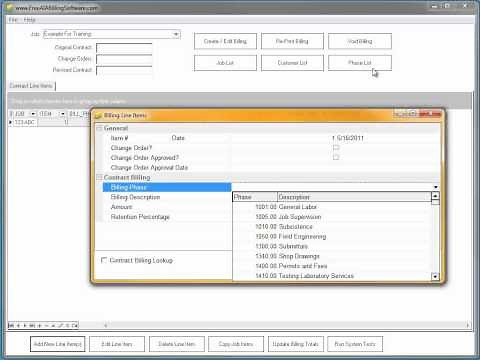
Task: Click the Billing Line Items dialog title icon
Action: click(x=98, y=116)
